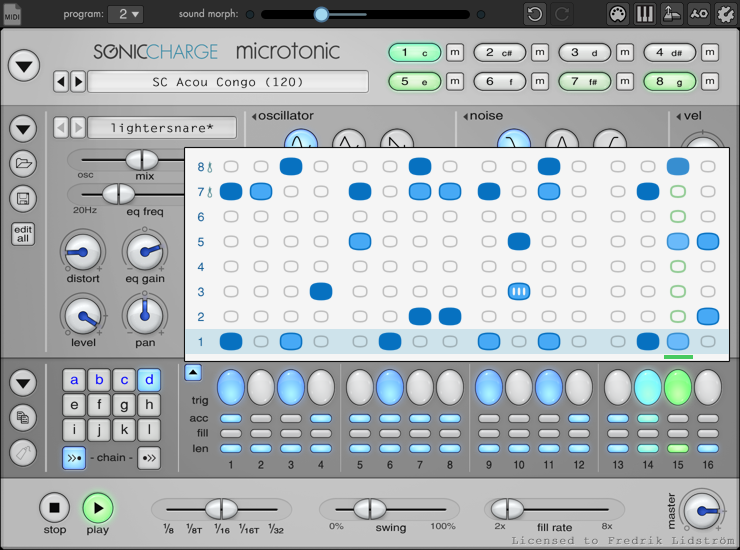Show the piano keyboard icon
Viewport: 740px width, 550px height.
pos(644,14)
